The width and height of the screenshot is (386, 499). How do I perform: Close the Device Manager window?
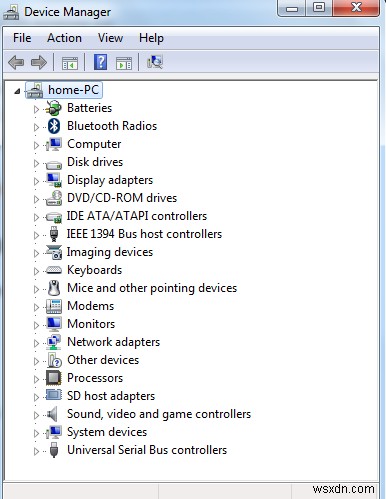tap(356, 7)
